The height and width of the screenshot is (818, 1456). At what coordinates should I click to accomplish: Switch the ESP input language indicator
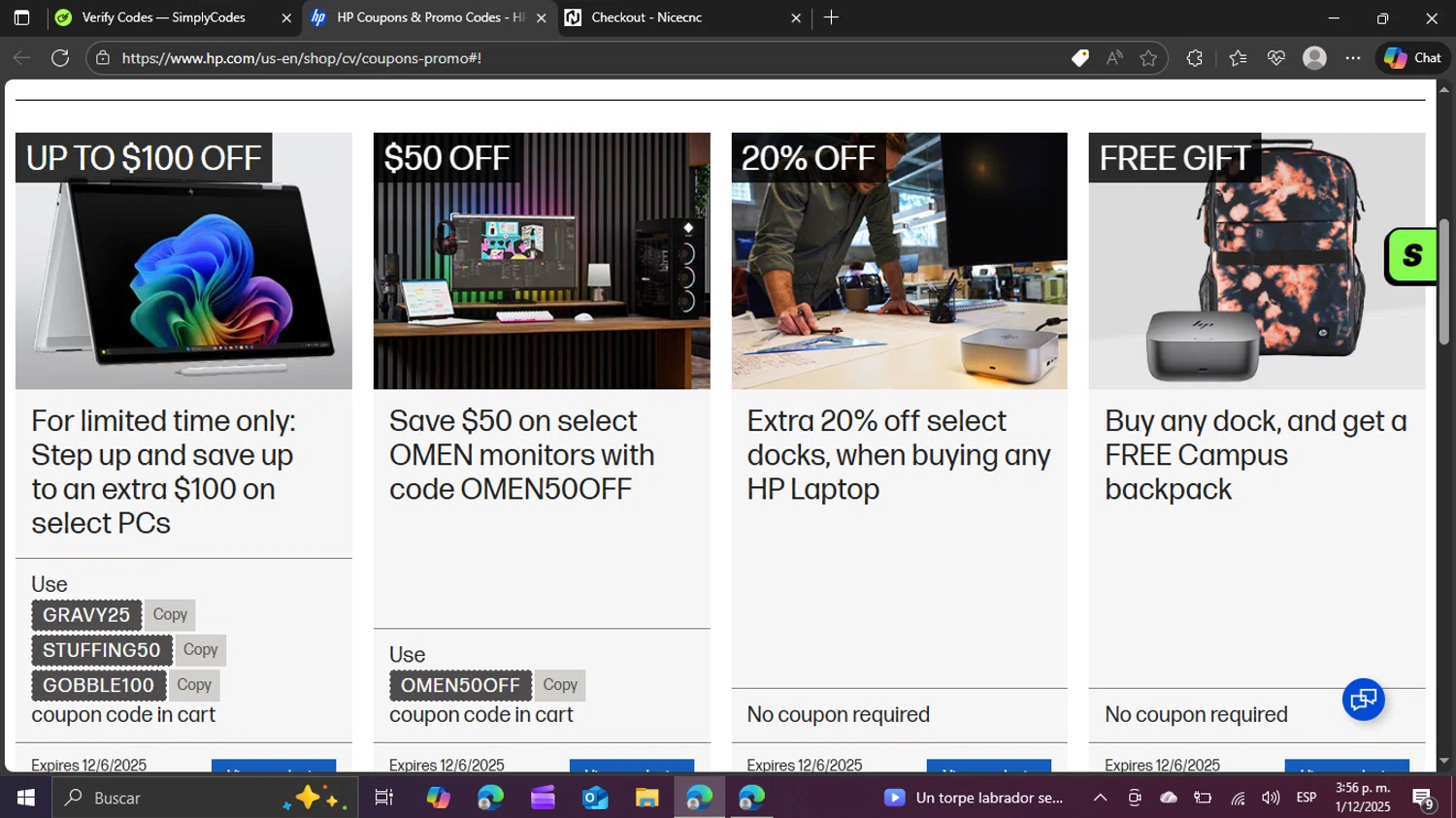tap(1307, 798)
